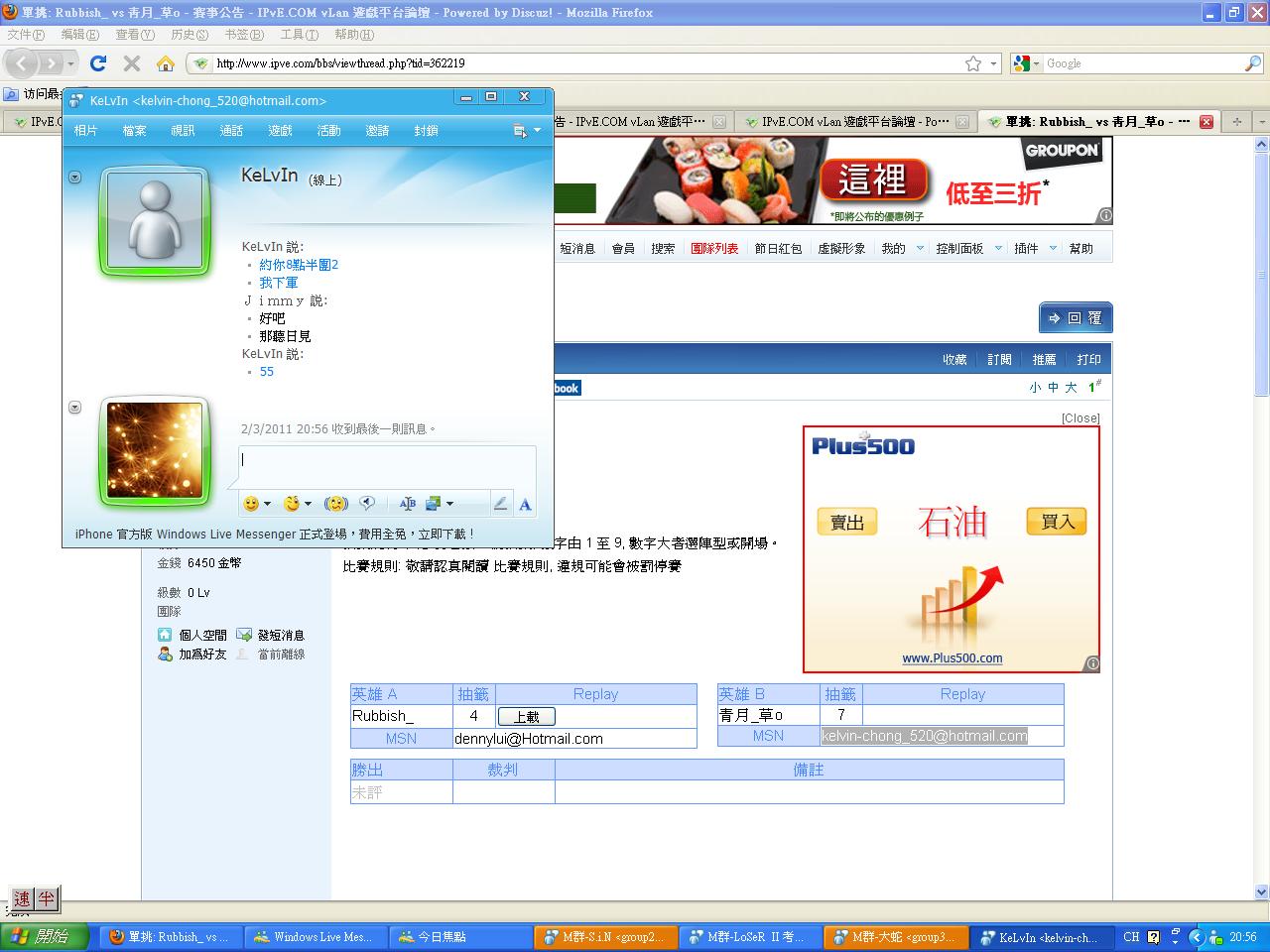The image size is (1270, 952).
Task: Send a nudge to KeLvIn
Action: click(335, 504)
